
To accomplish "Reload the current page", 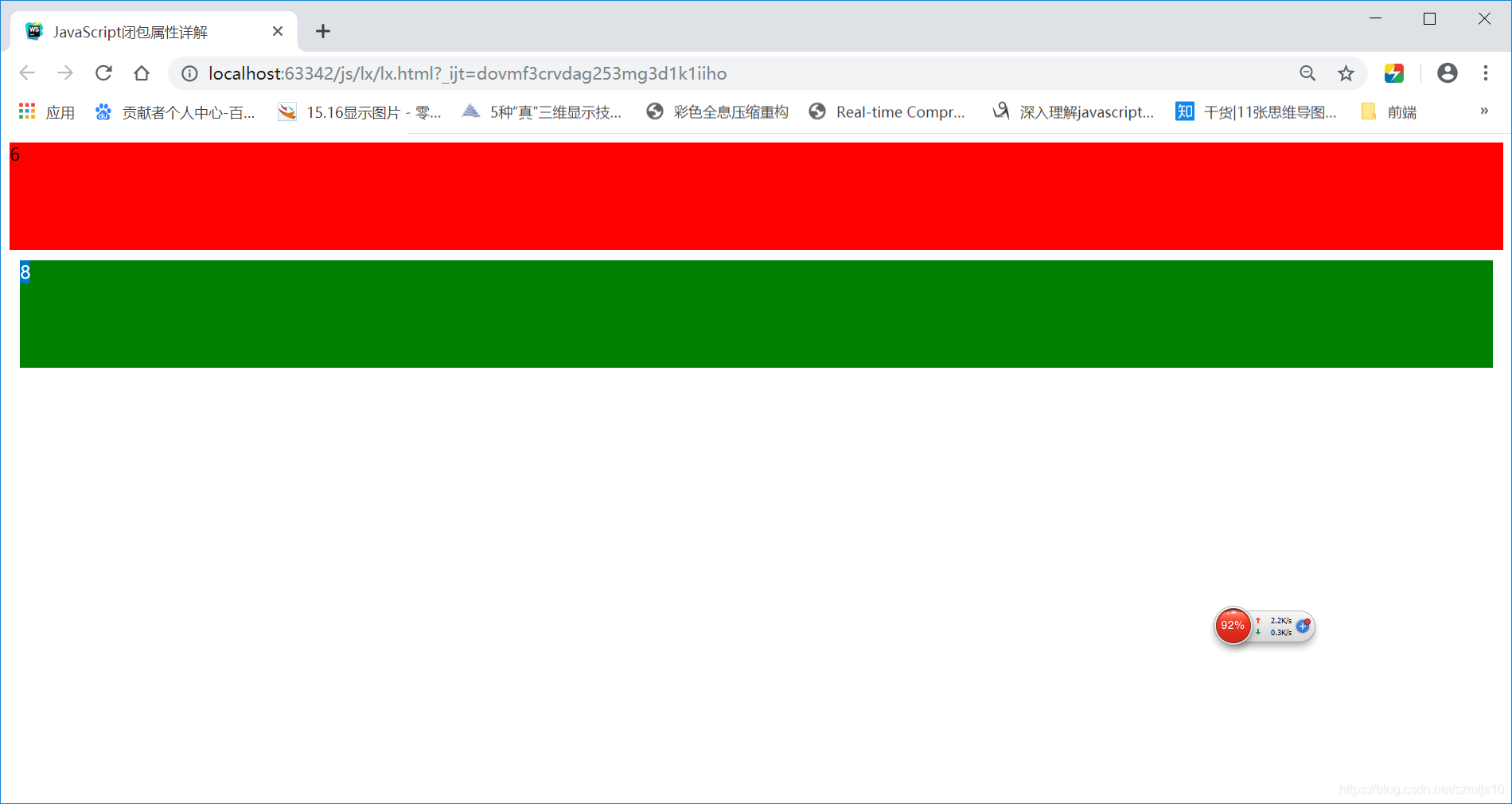I will click(103, 73).
